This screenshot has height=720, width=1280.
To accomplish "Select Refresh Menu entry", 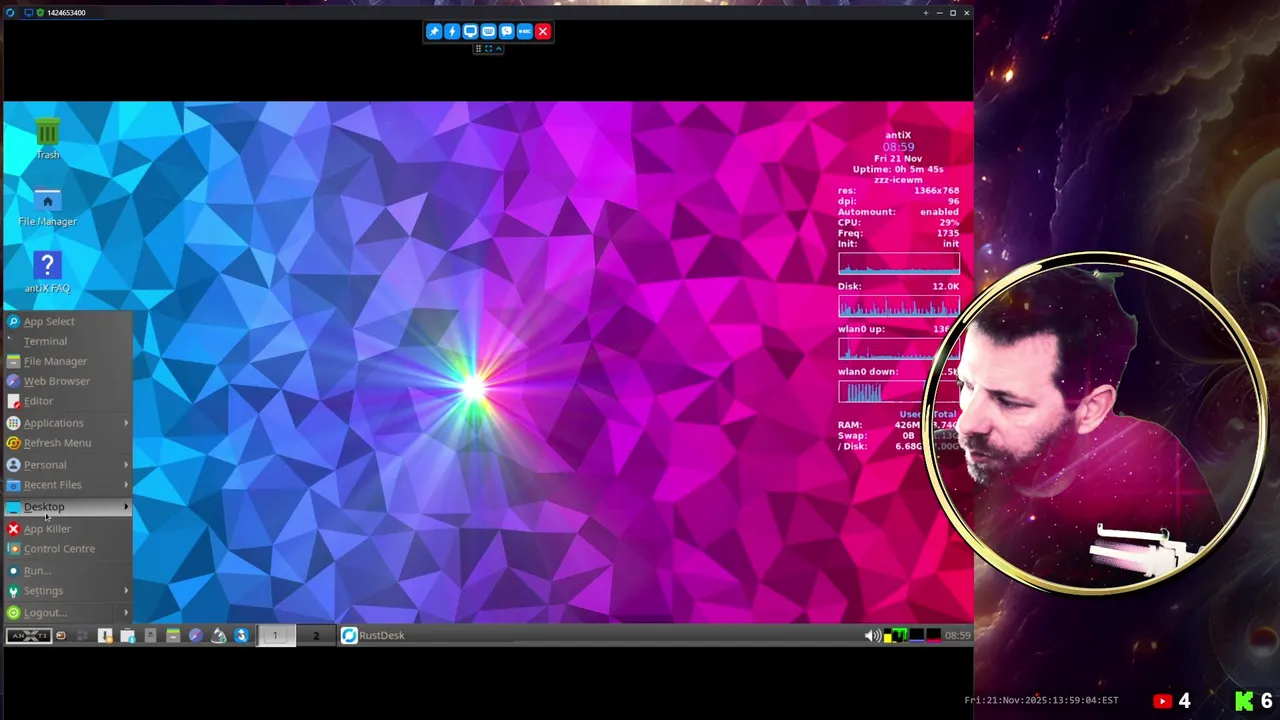I will click(x=67, y=443).
